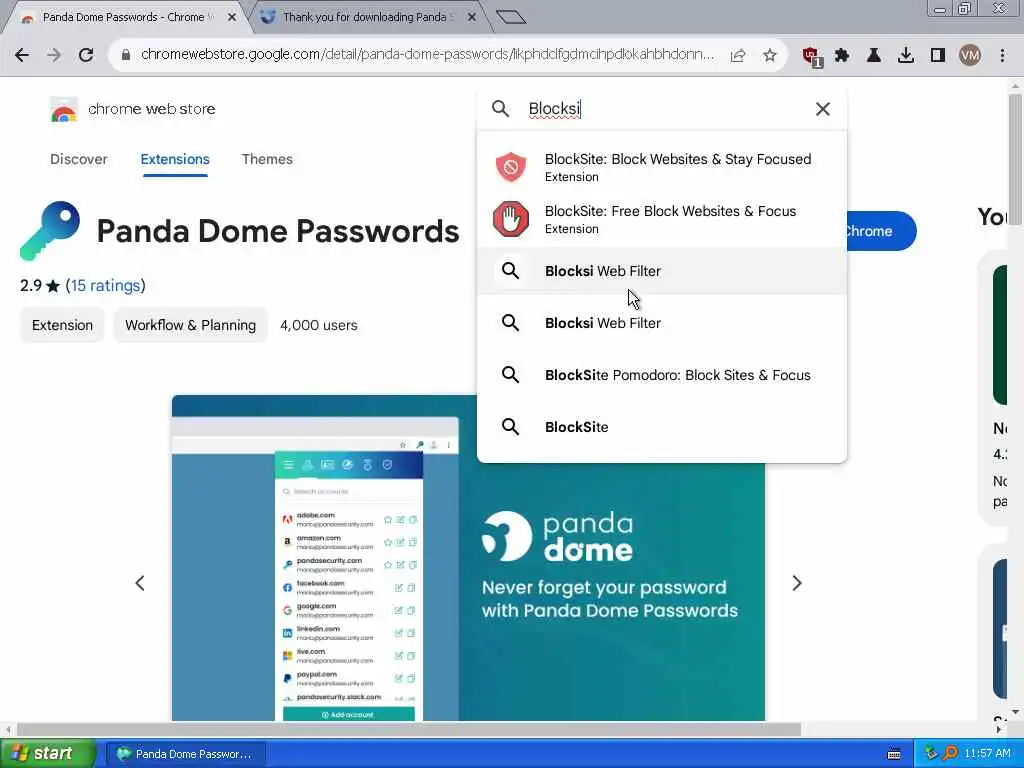Click the Extension category chip
The image size is (1024, 768).
click(x=63, y=325)
